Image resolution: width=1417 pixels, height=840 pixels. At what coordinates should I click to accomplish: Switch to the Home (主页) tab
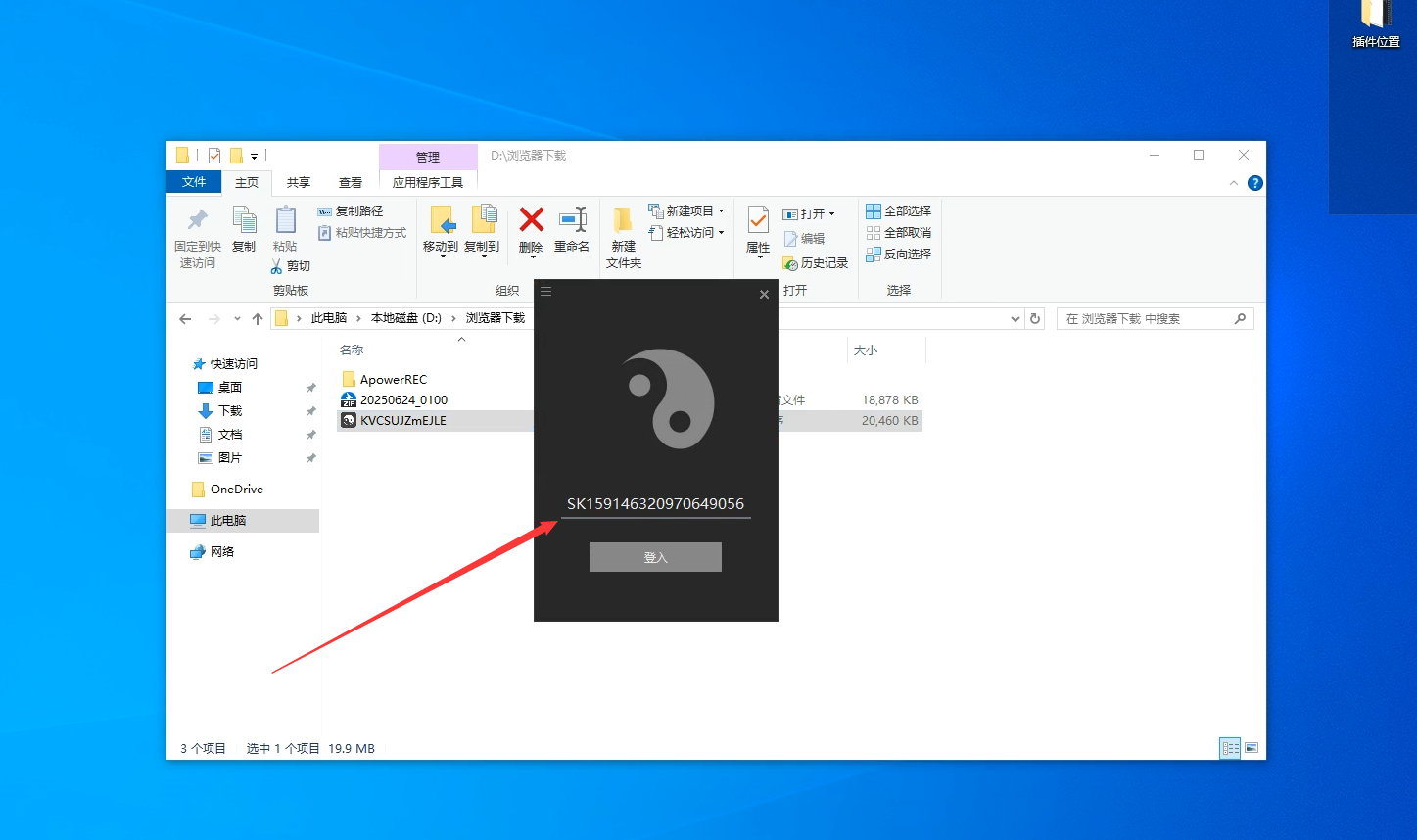[x=247, y=182]
